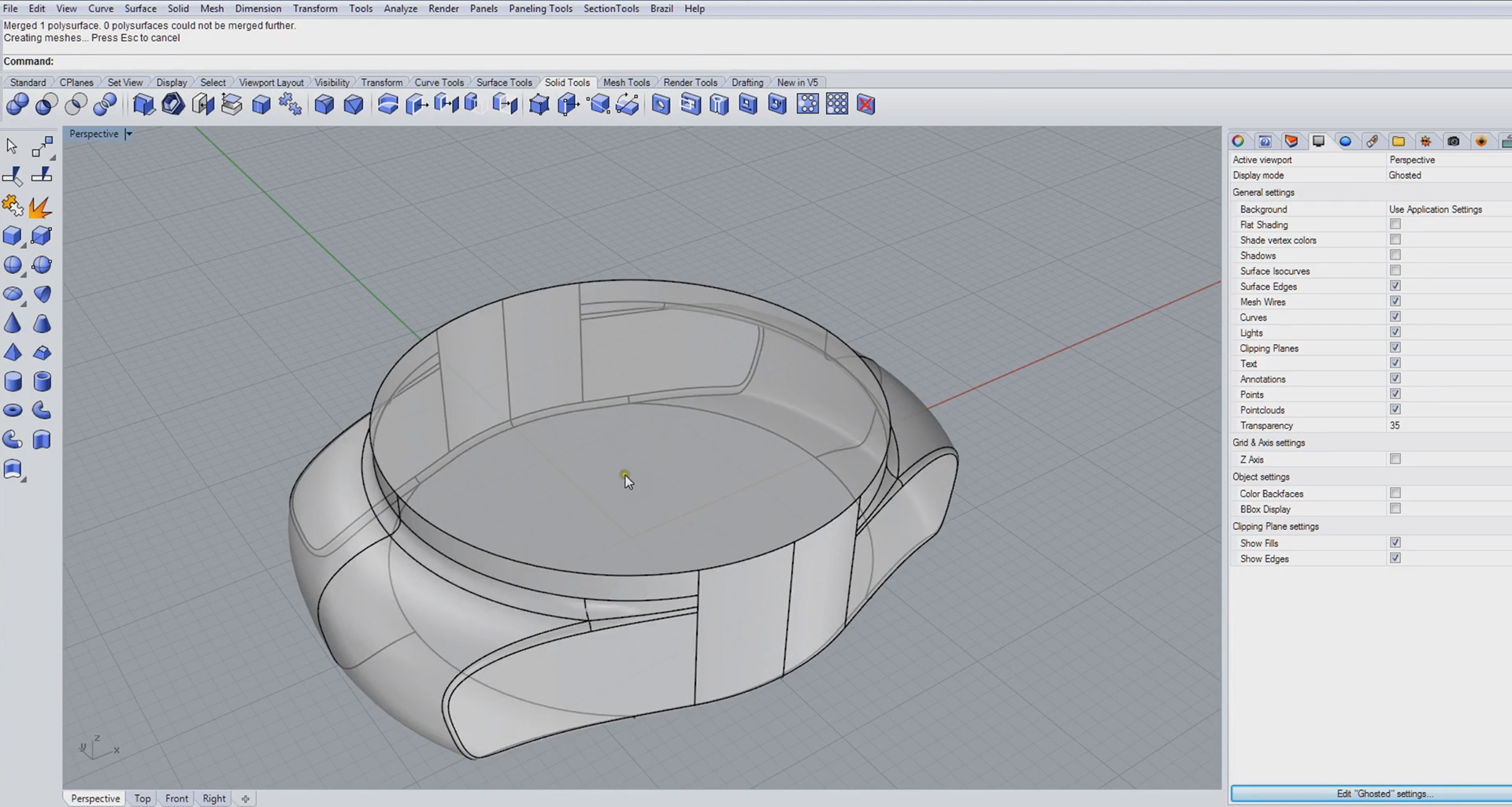This screenshot has width=1512, height=807.
Task: Switch to the Mesh Tools tab
Action: point(627,82)
